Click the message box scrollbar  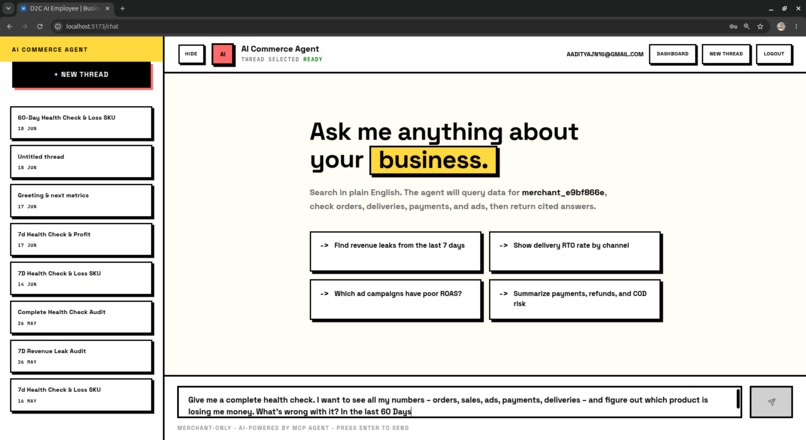tap(738, 399)
